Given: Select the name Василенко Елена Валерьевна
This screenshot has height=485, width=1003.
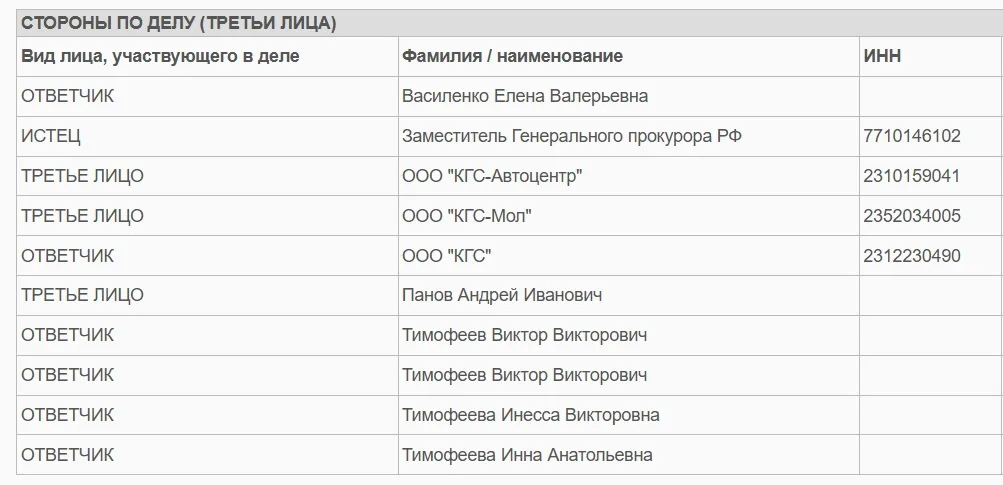Looking at the screenshot, I should point(525,96).
